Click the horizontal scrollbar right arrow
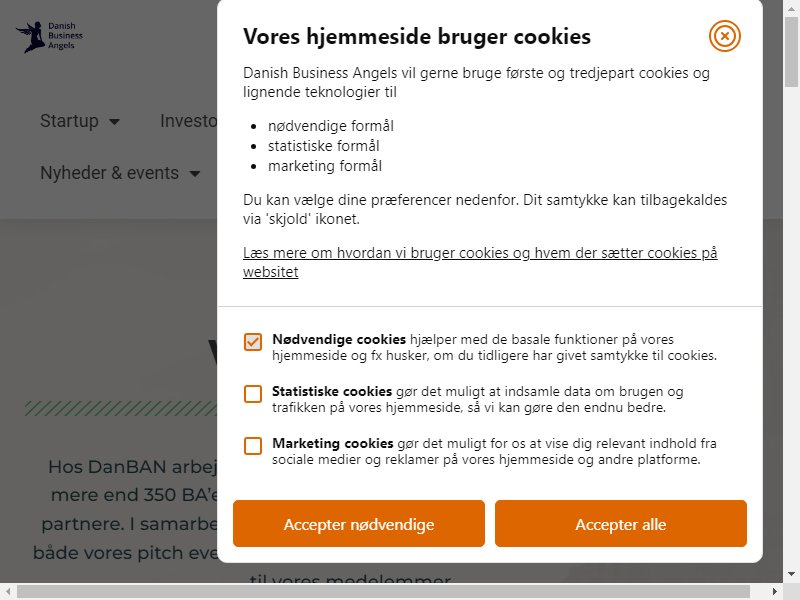This screenshot has height=600, width=800. click(774, 591)
